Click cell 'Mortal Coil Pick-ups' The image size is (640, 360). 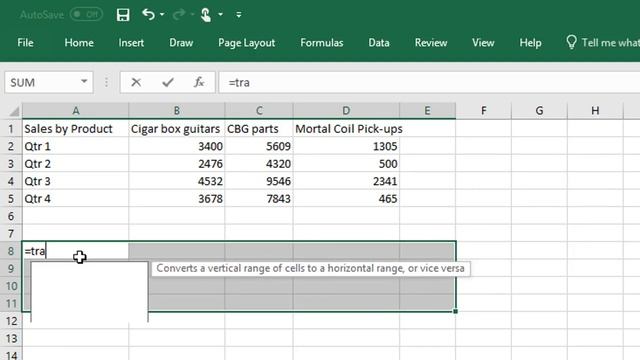click(x=346, y=129)
